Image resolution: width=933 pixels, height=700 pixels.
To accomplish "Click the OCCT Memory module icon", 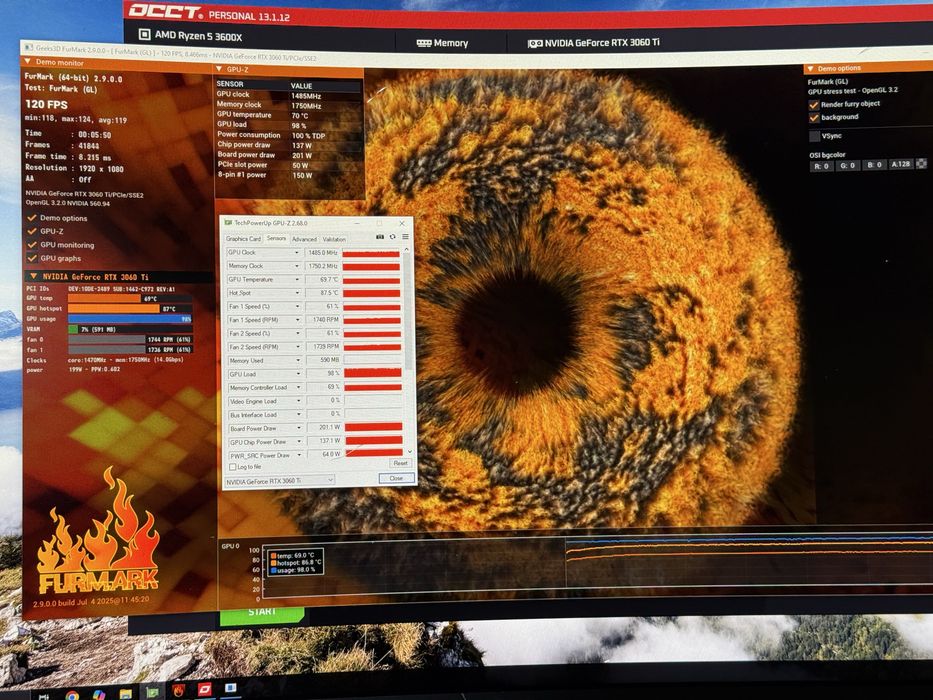I will [x=424, y=43].
